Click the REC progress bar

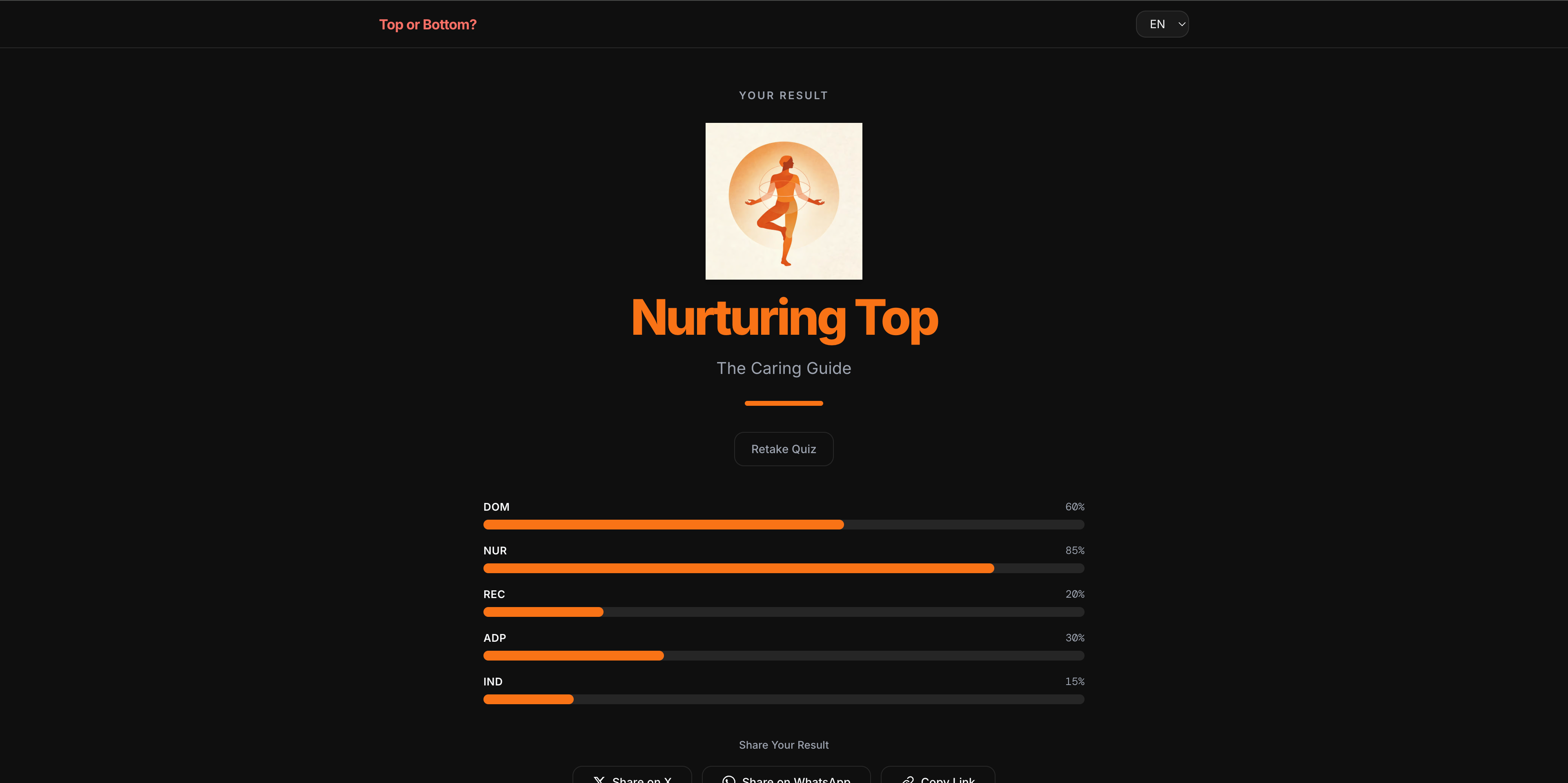[x=784, y=612]
